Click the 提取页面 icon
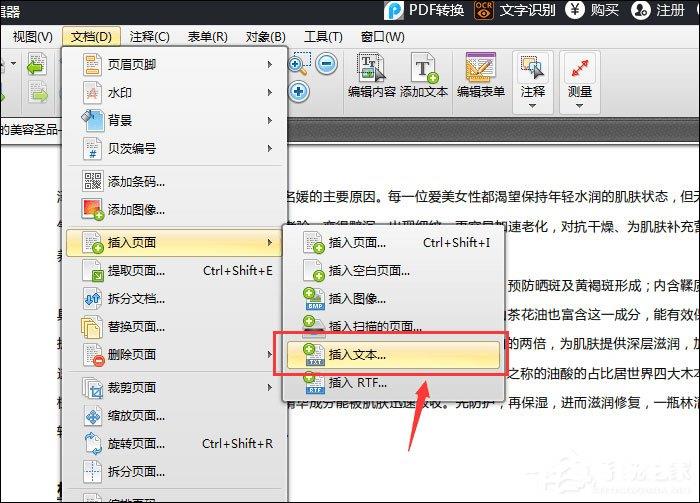The height and width of the screenshot is (503, 700). point(93,270)
